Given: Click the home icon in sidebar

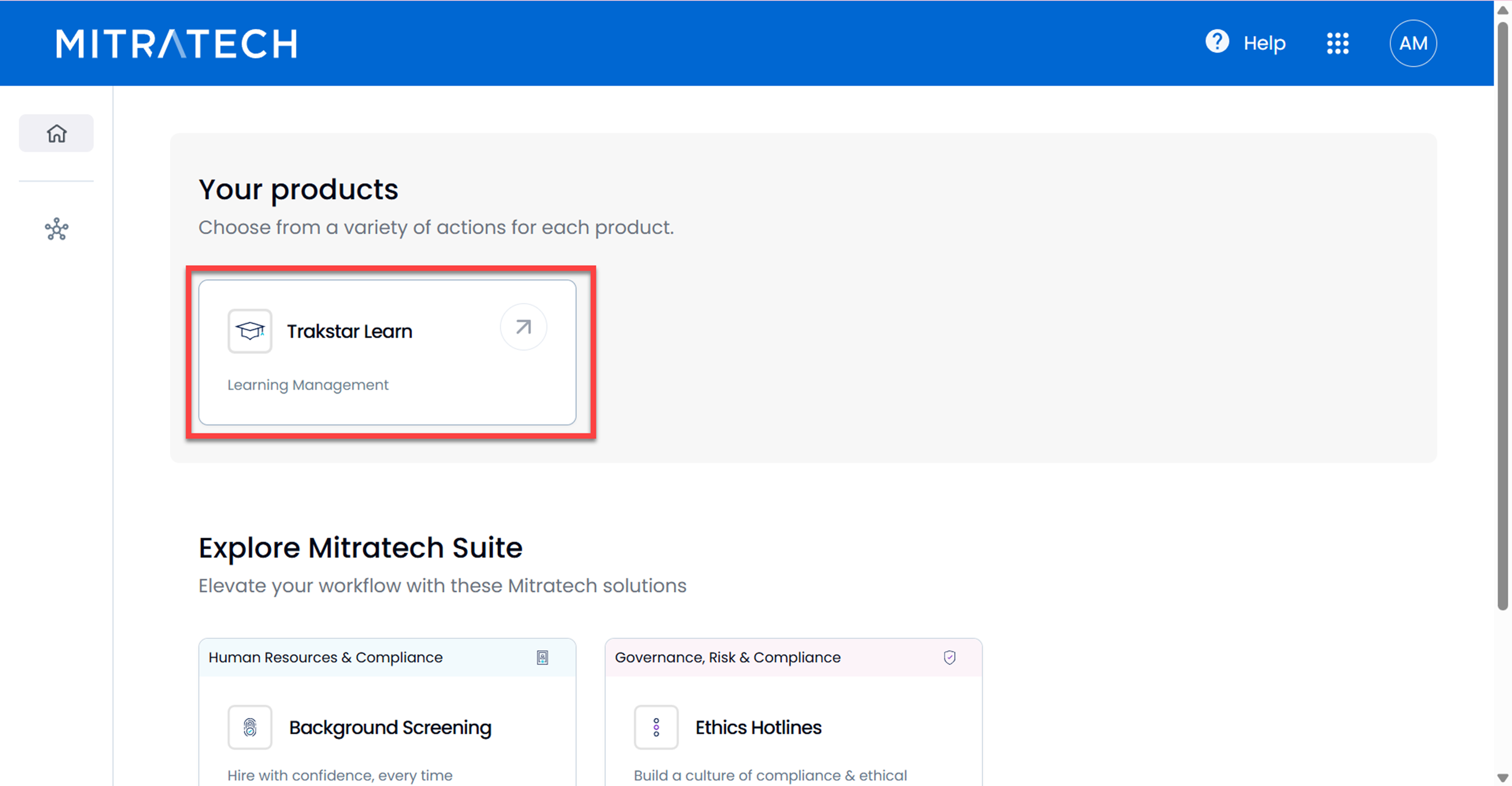Looking at the screenshot, I should tap(56, 133).
